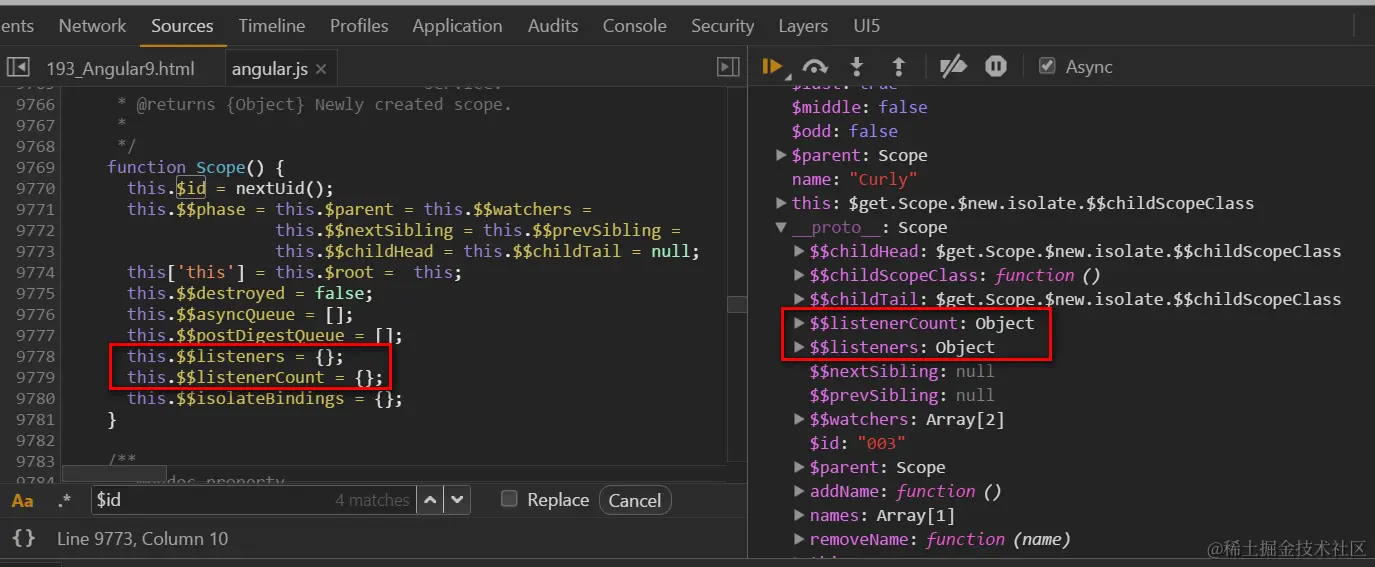Viewport: 1375px width, 567px height.
Task: Click the 'this.$$destroyed = false;' line
Action: pyautogui.click(x=250, y=293)
